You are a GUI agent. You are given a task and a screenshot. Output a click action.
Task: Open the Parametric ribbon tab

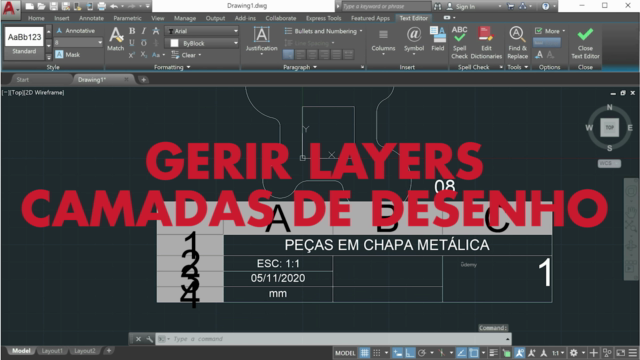[x=127, y=18]
